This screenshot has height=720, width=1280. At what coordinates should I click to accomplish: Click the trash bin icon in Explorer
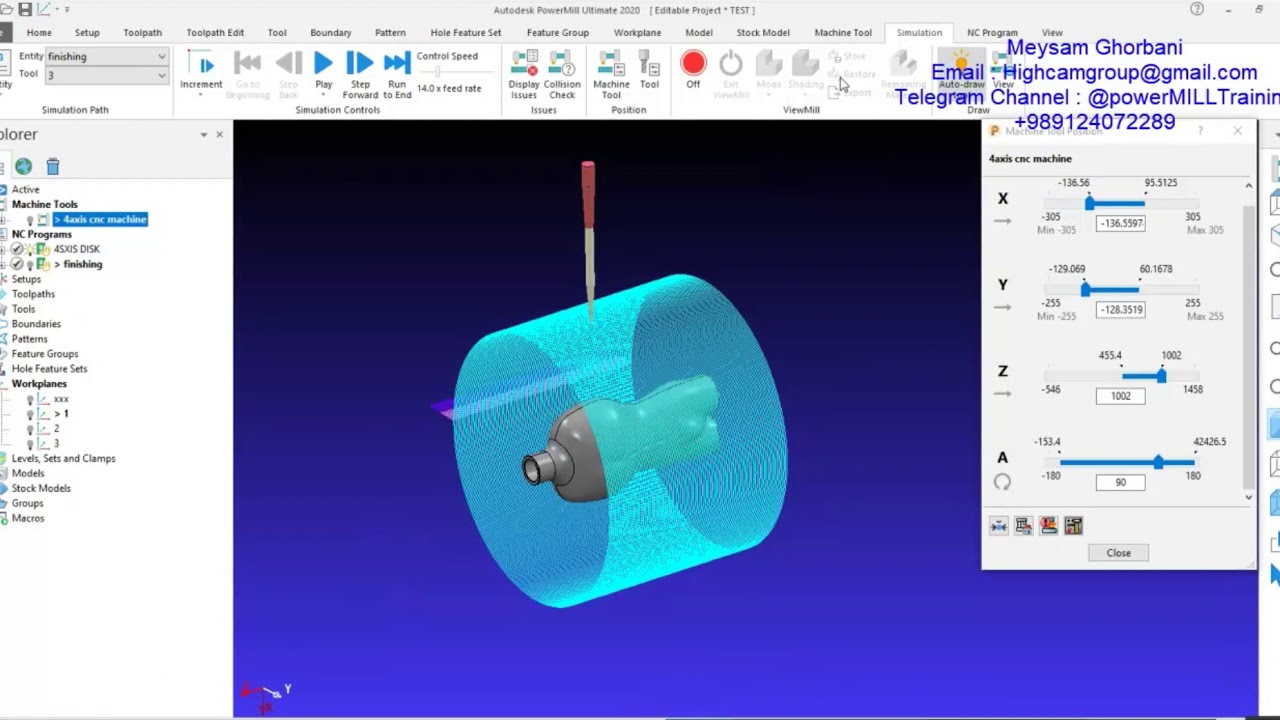click(53, 166)
